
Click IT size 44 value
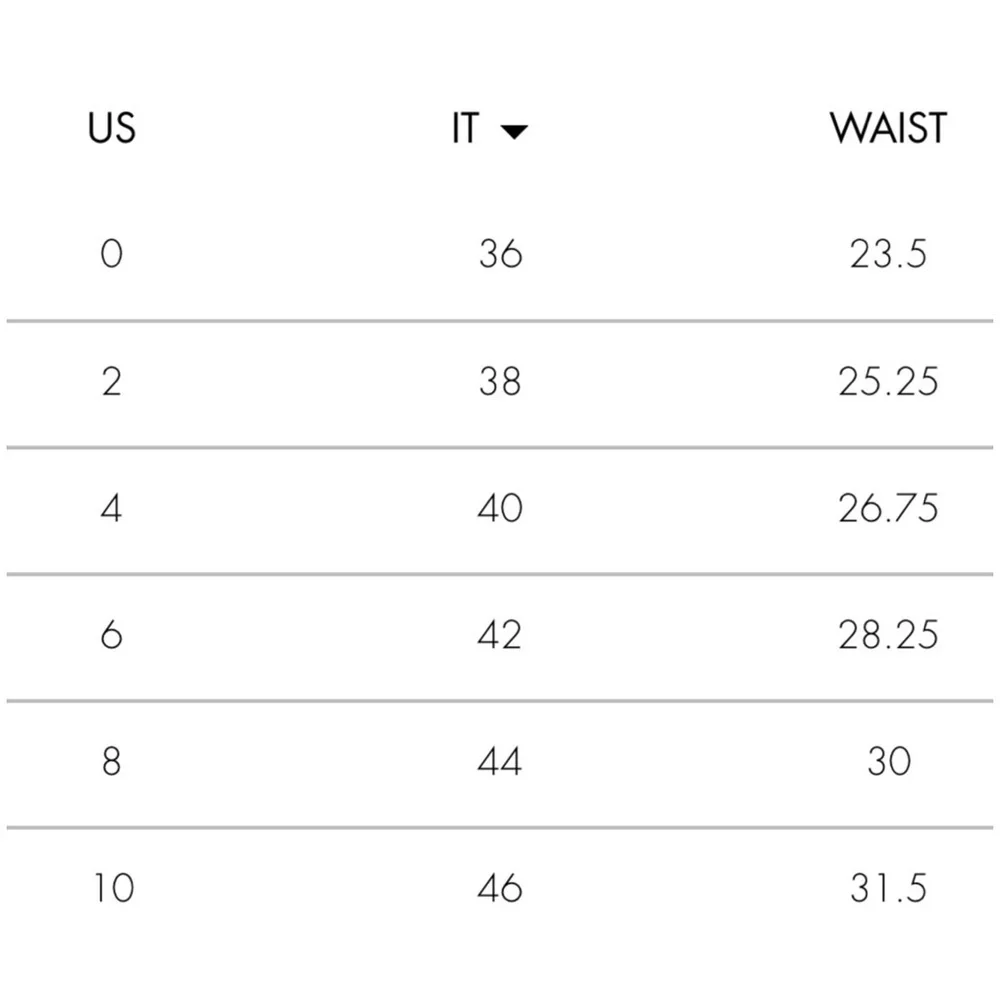[x=500, y=762]
